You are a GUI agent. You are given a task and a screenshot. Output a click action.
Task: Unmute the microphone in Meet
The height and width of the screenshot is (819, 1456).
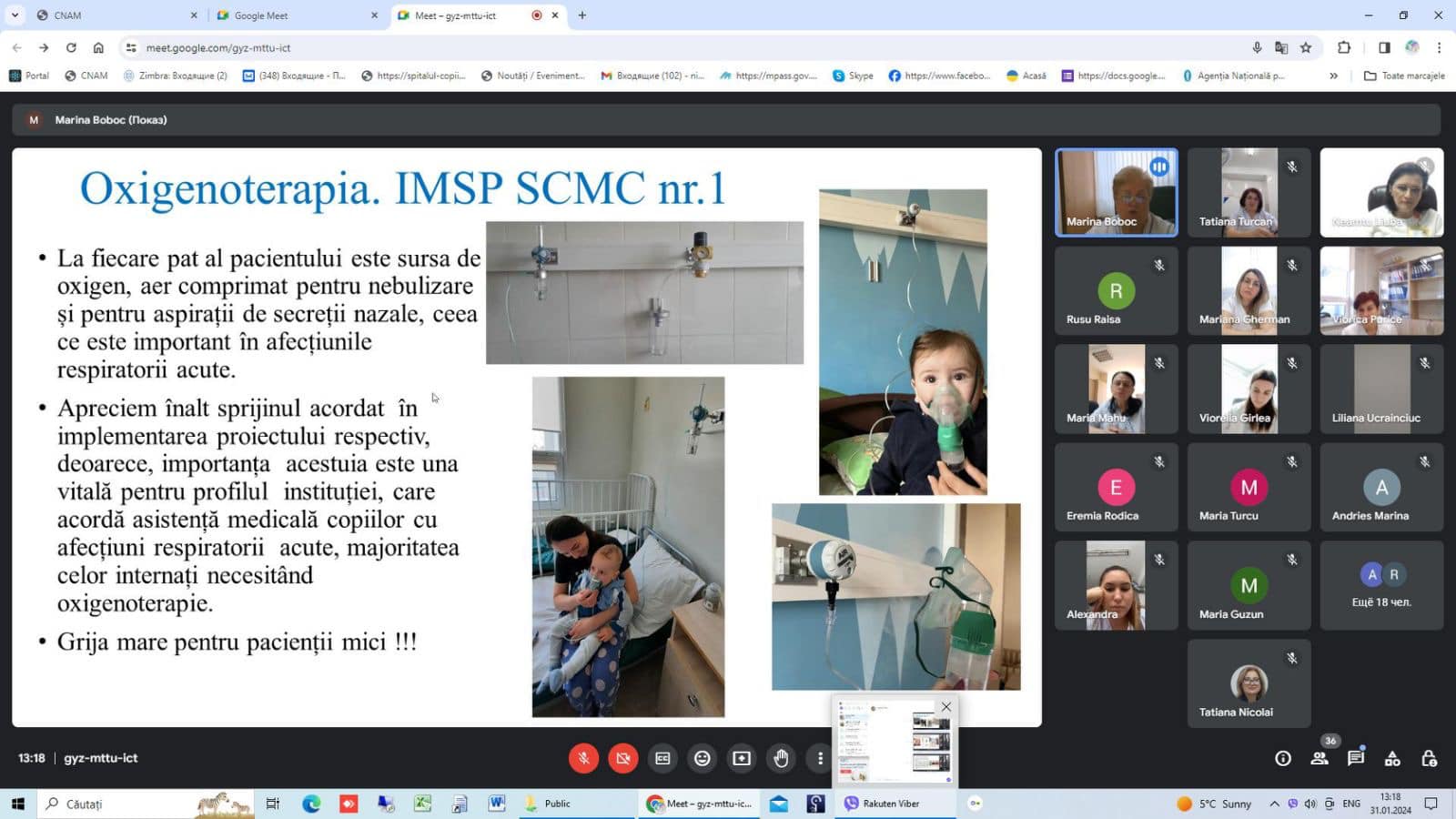click(x=583, y=758)
